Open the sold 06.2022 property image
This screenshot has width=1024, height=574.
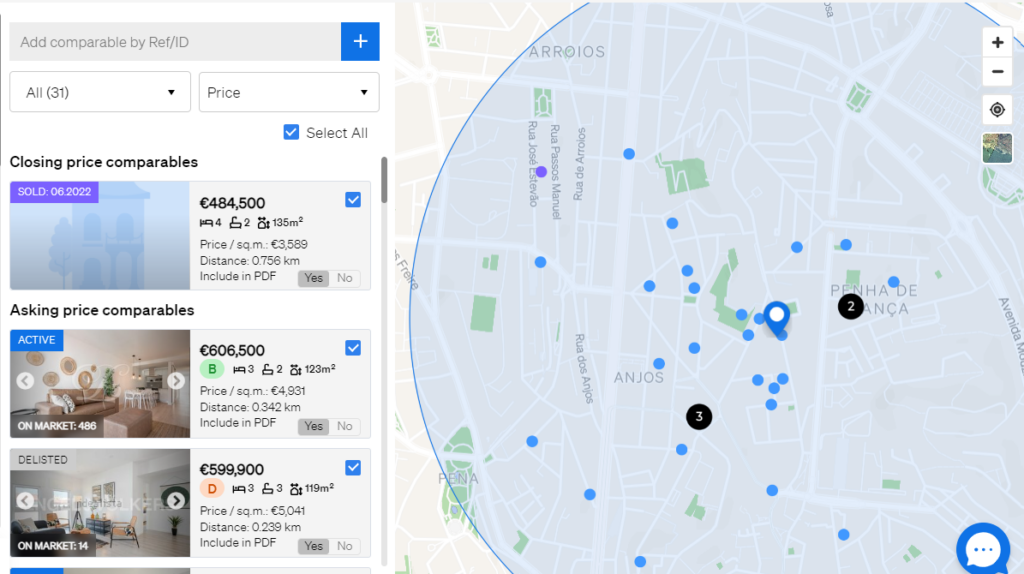pyautogui.click(x=100, y=236)
